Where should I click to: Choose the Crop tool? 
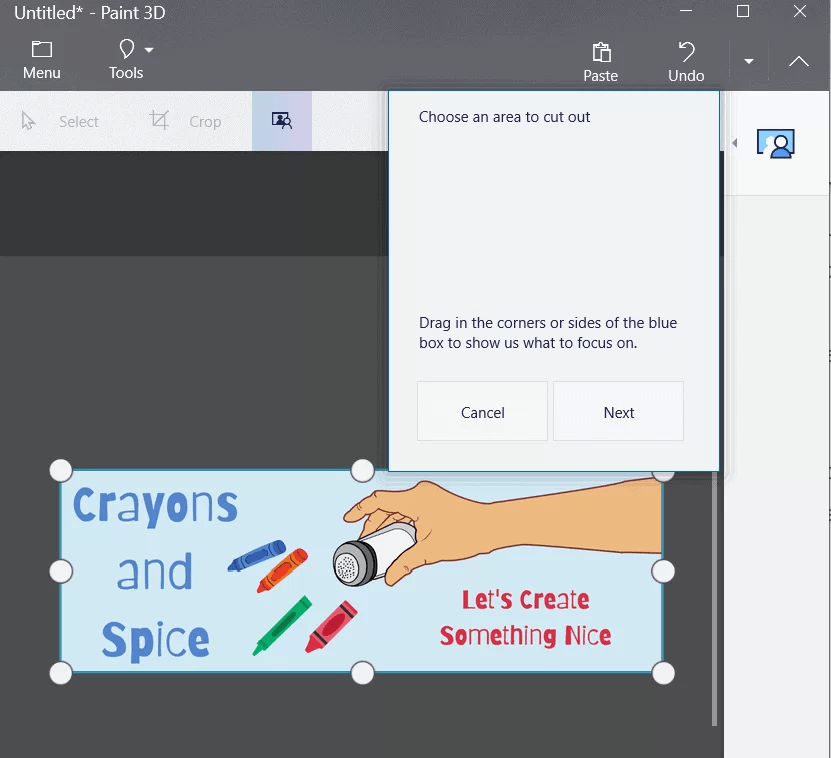point(185,121)
